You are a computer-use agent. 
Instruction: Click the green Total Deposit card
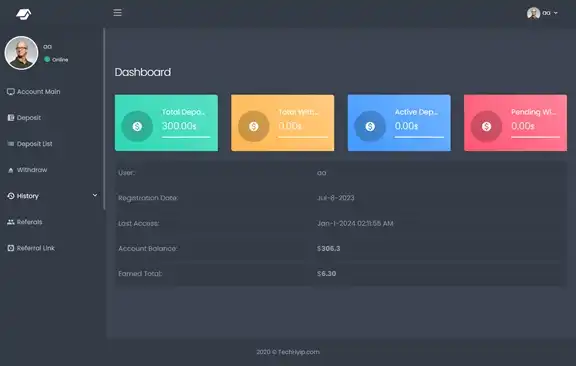[166, 123]
